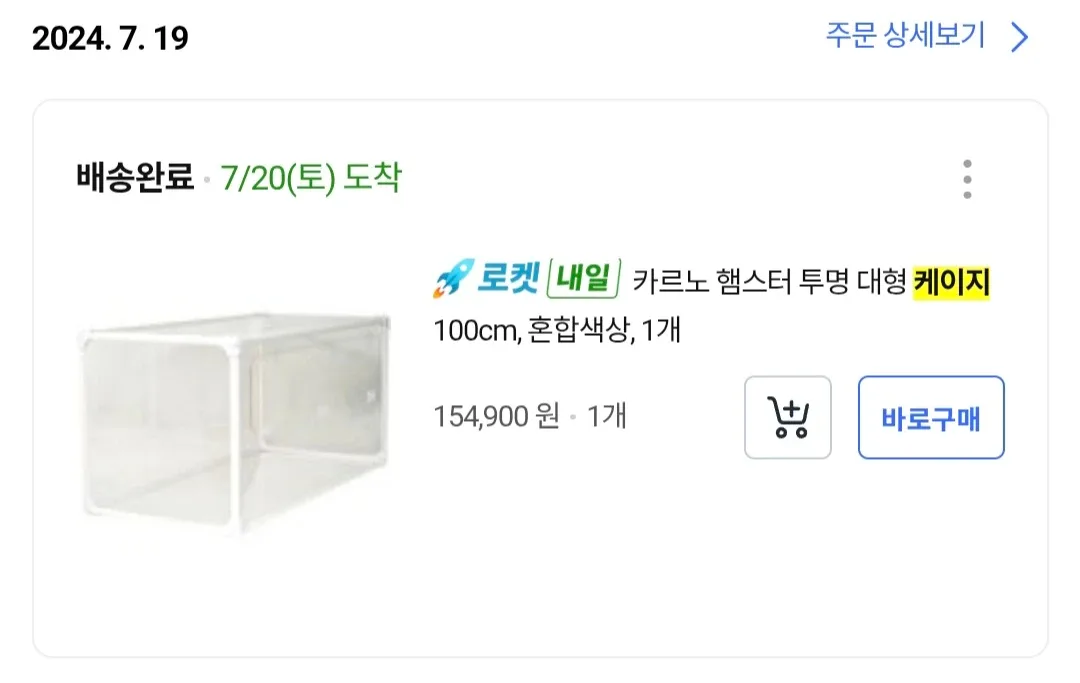The width and height of the screenshot is (1080, 683).
Task: Click the 7/20(토) 도착 arrival date
Action: pyautogui.click(x=311, y=179)
